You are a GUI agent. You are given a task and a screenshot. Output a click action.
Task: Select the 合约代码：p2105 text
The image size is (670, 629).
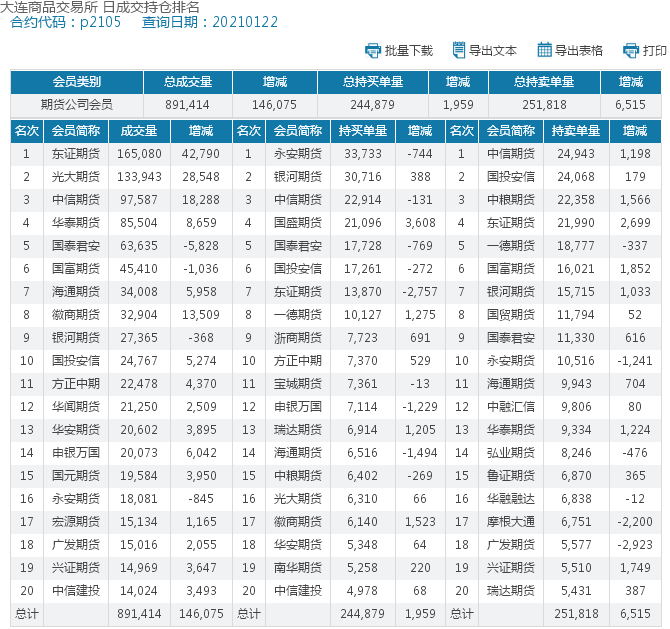66,22
